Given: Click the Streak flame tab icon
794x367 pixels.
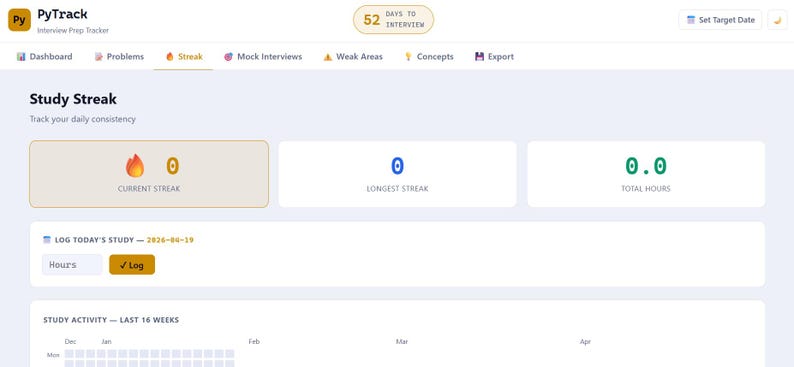Looking at the screenshot, I should pyautogui.click(x=170, y=57).
